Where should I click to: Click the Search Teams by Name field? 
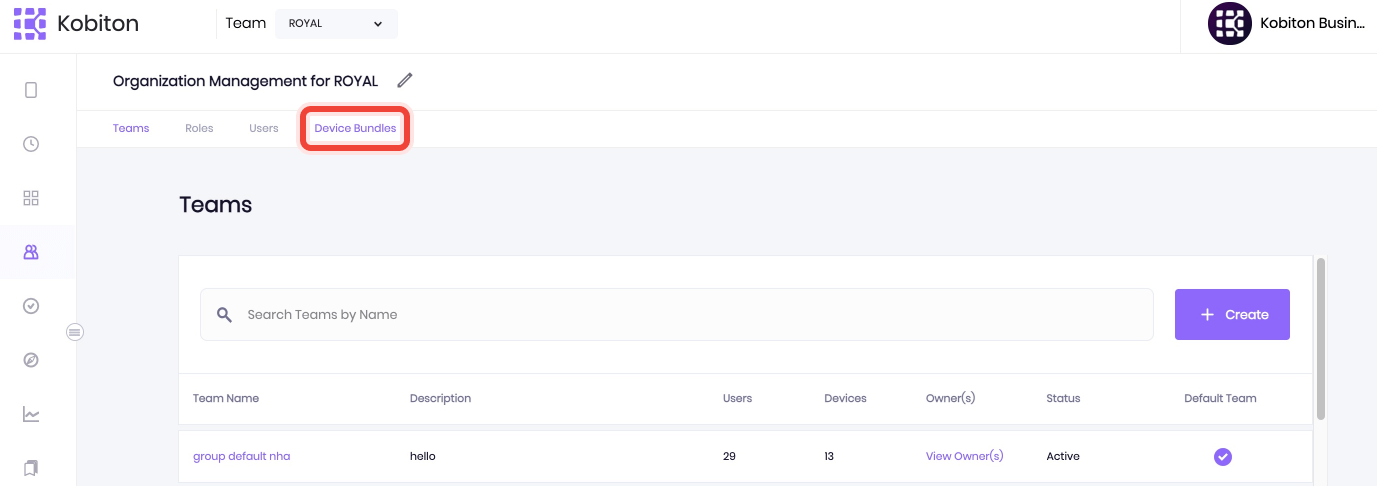677,315
